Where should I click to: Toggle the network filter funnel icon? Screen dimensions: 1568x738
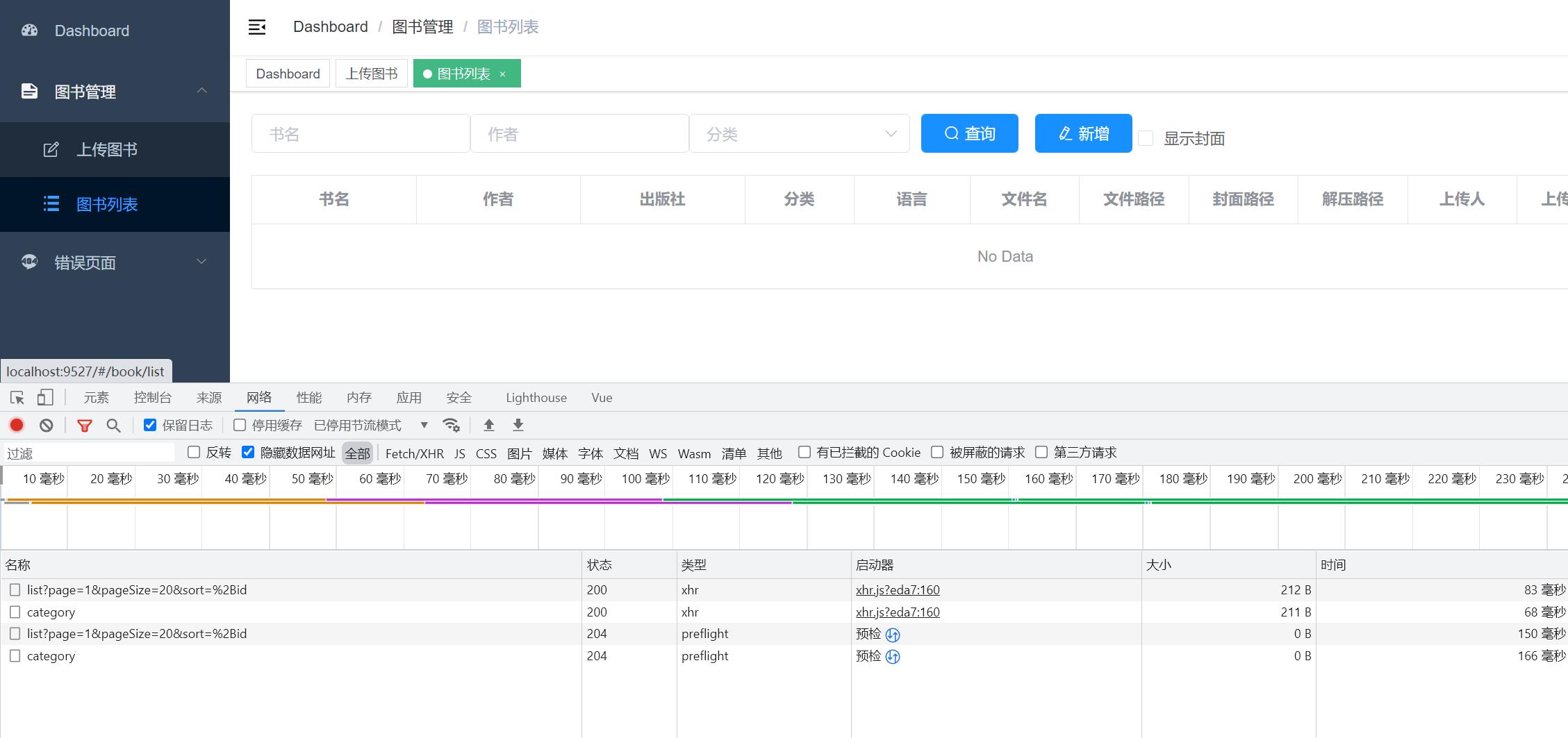coord(85,426)
